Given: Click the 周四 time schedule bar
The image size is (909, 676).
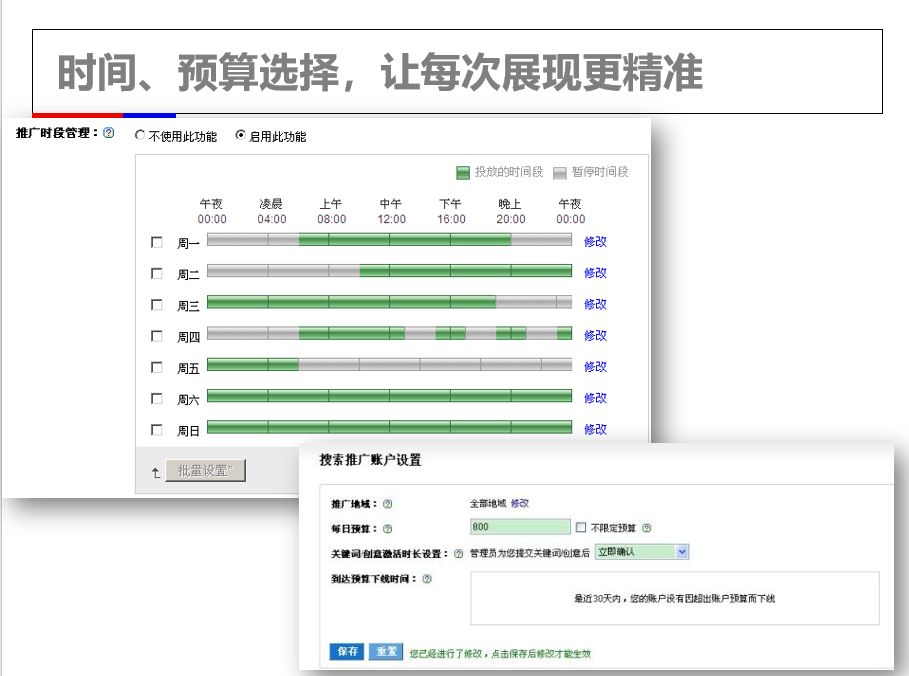Looking at the screenshot, I should point(390,333).
